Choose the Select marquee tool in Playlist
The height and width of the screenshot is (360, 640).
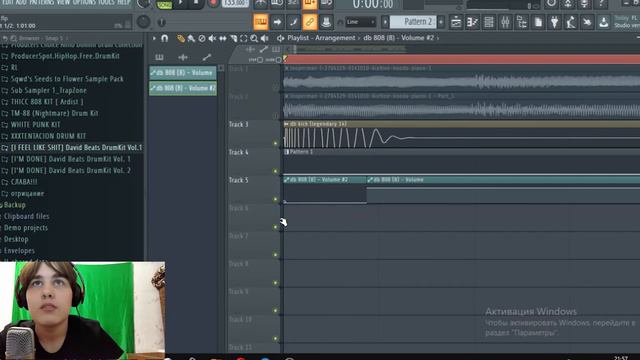(244, 38)
